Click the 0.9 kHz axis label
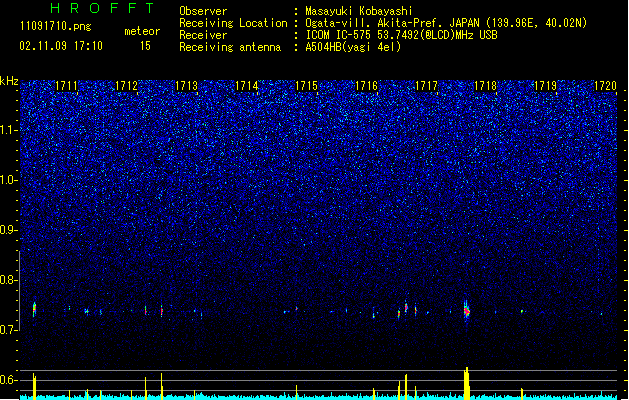 coord(9,230)
